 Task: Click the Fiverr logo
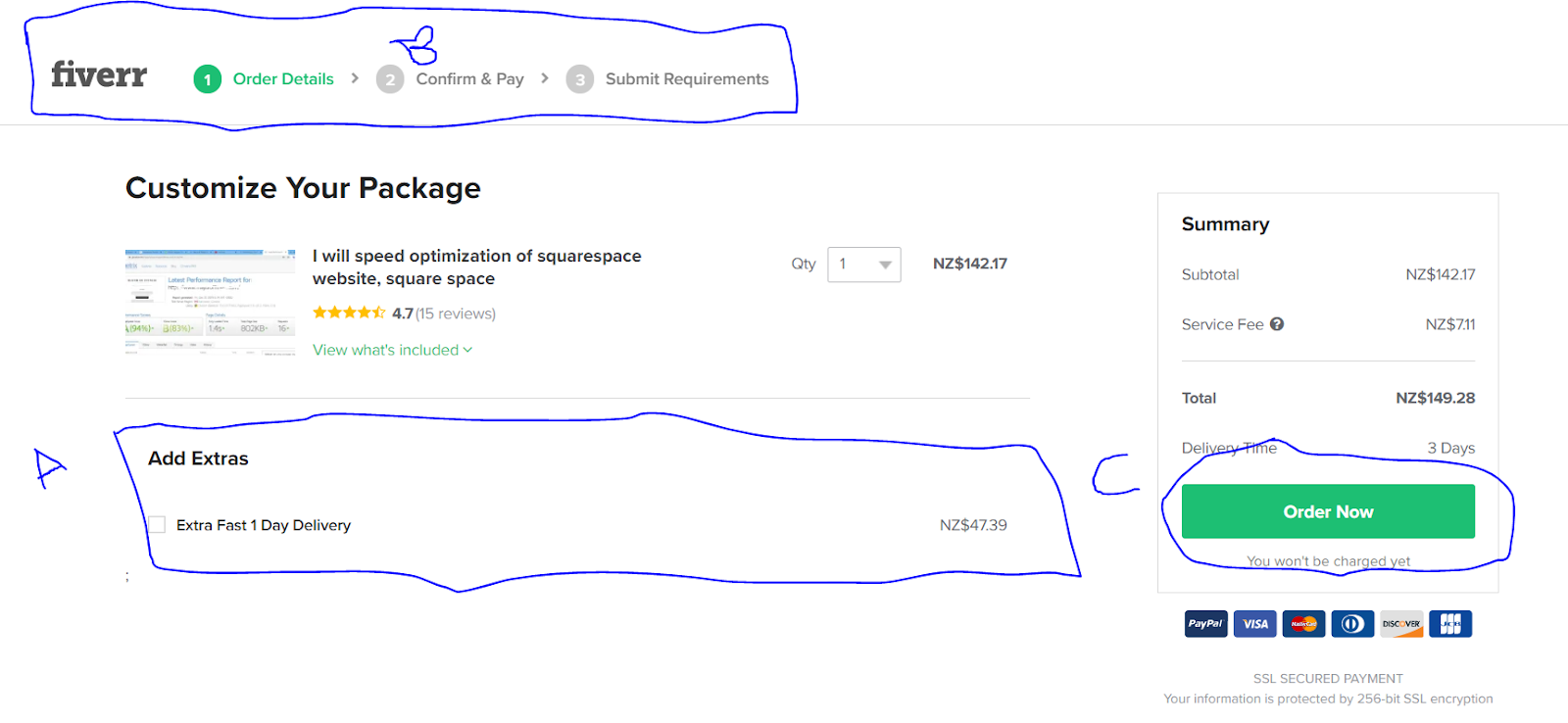pos(99,74)
